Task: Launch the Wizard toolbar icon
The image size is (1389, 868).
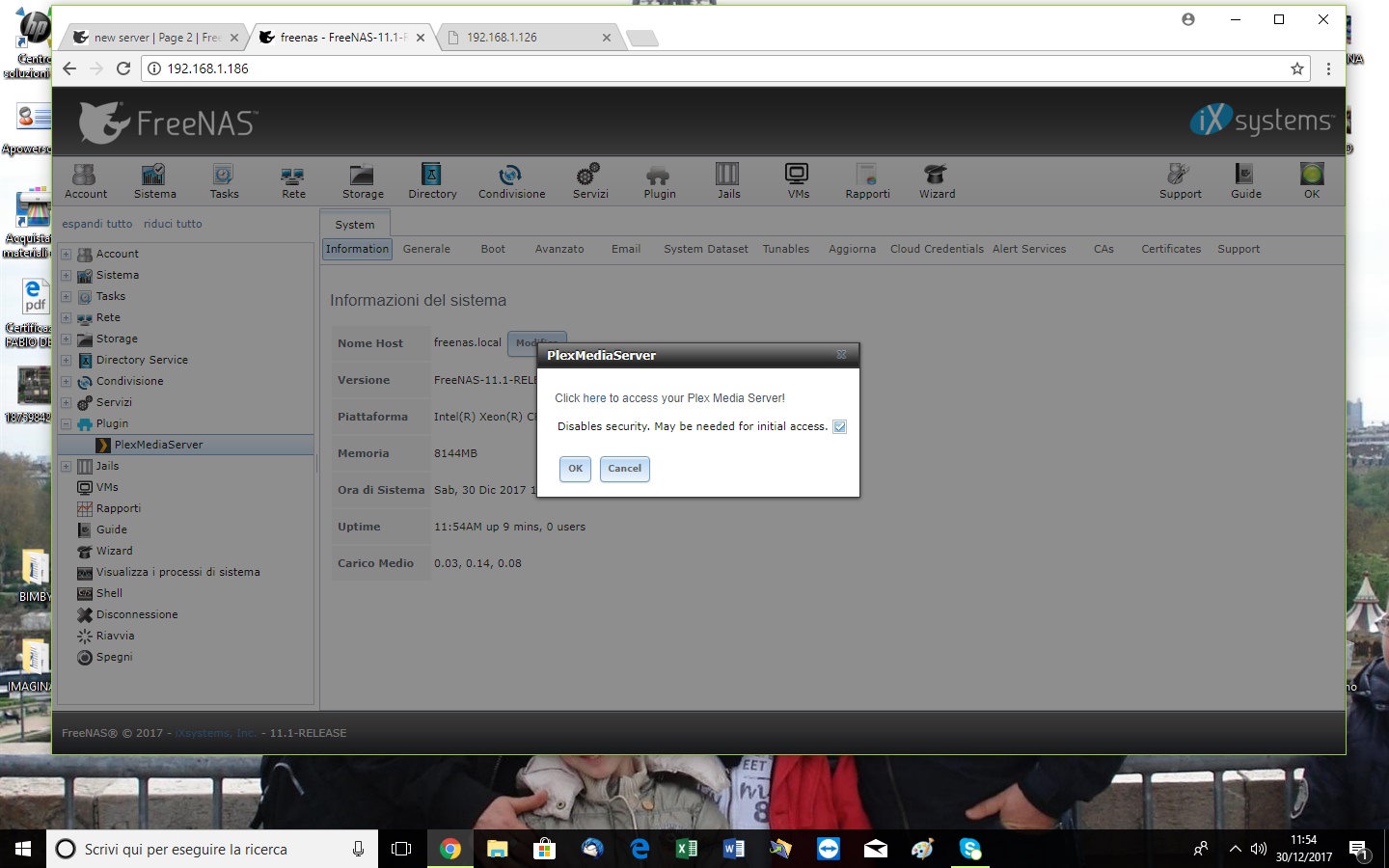Action: point(937,181)
